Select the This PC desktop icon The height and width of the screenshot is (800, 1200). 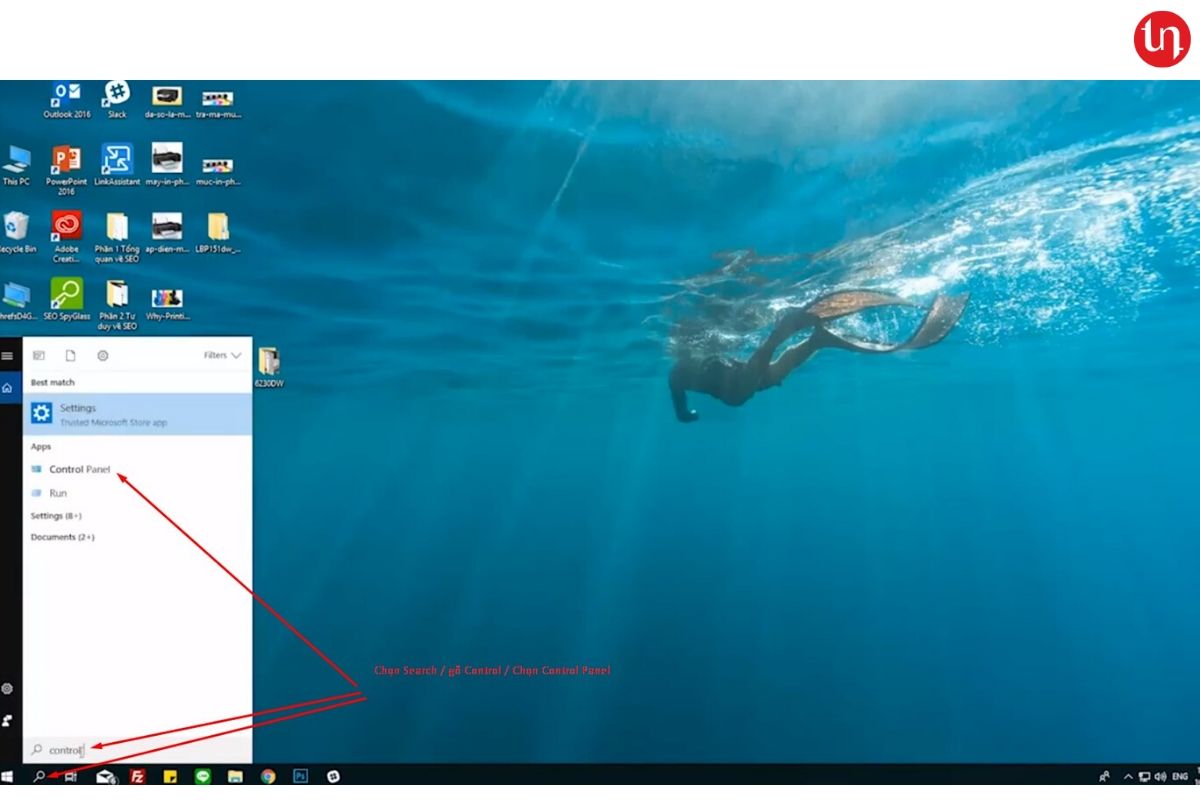16,166
